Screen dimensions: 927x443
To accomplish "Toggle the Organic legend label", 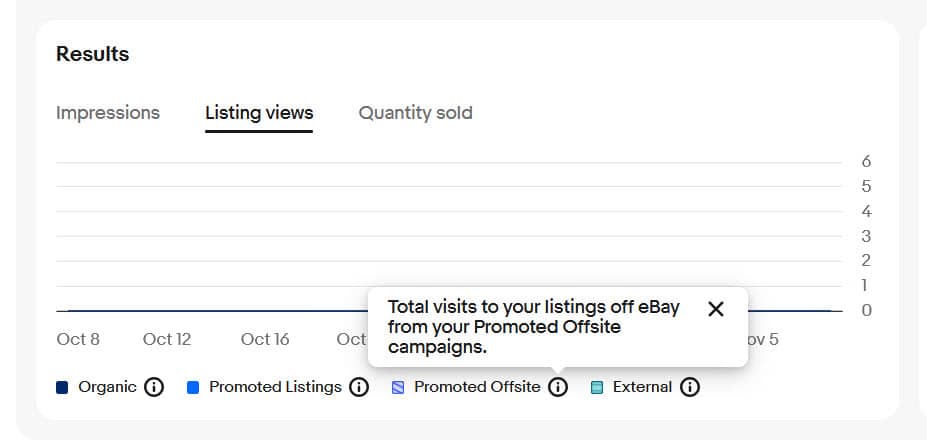I will [x=107, y=387].
